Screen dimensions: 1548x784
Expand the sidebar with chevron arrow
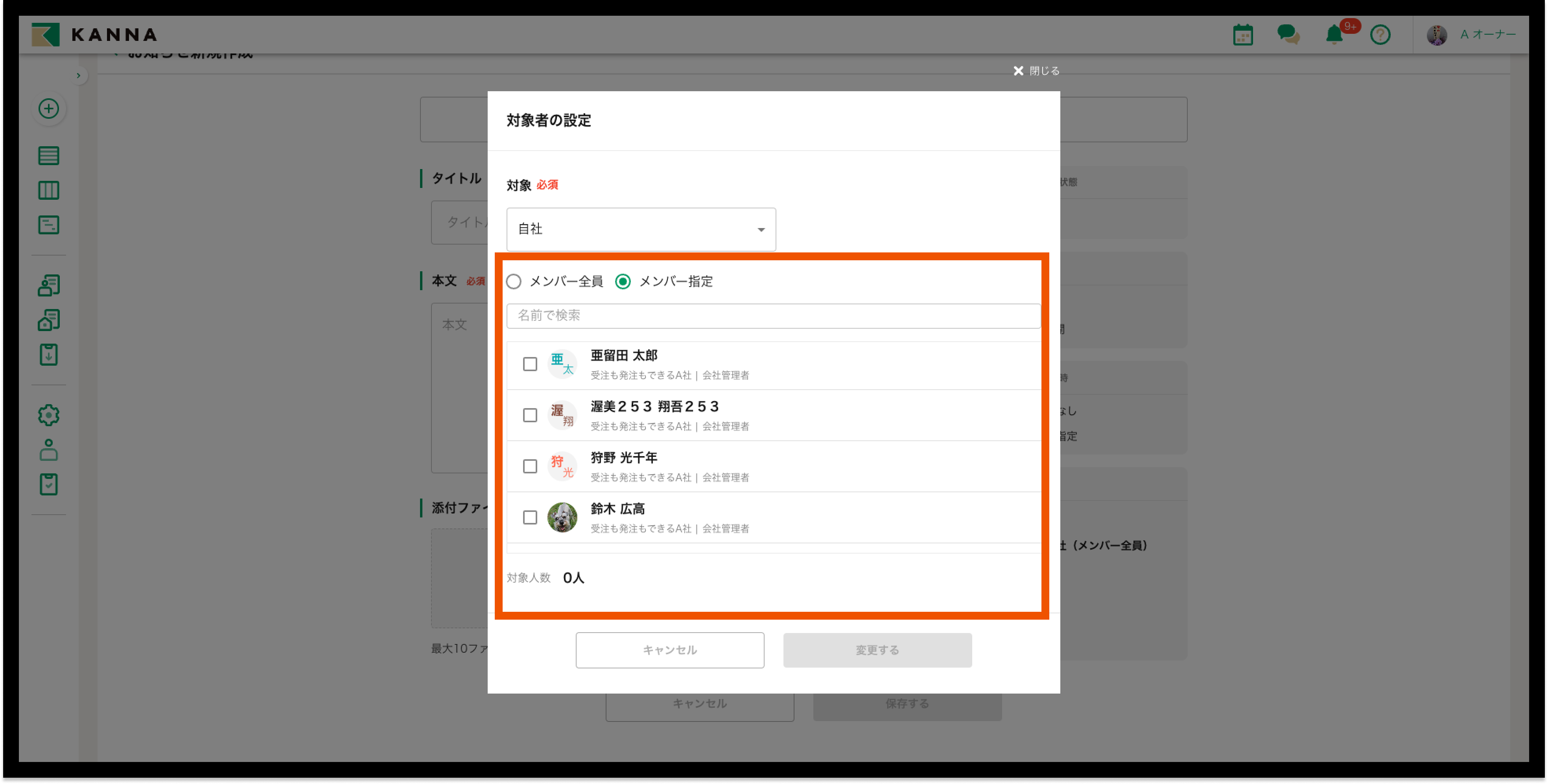78,76
